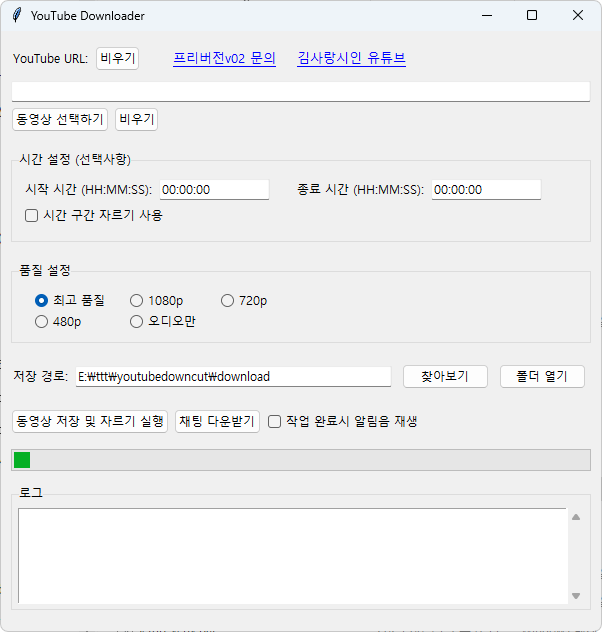The image size is (602, 632).
Task: Click the 저장 경로 path field
Action: point(233,376)
